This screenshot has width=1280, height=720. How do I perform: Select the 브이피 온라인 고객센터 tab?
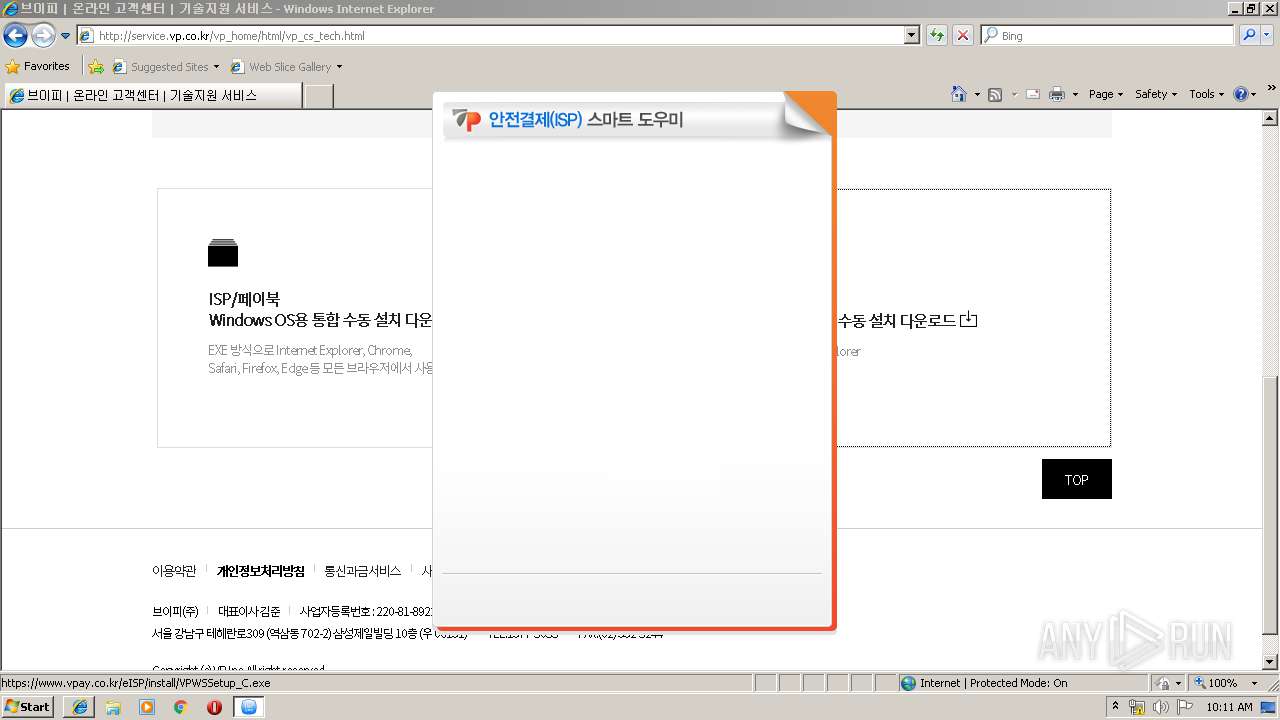(151, 95)
